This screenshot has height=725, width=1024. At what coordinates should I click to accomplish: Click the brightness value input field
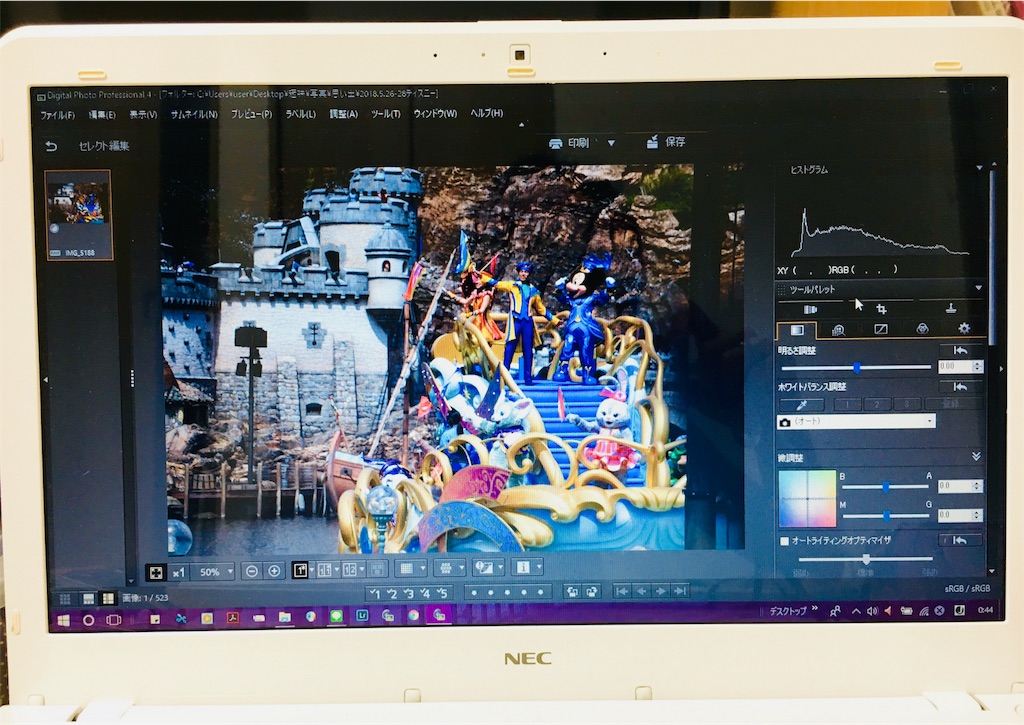click(955, 367)
